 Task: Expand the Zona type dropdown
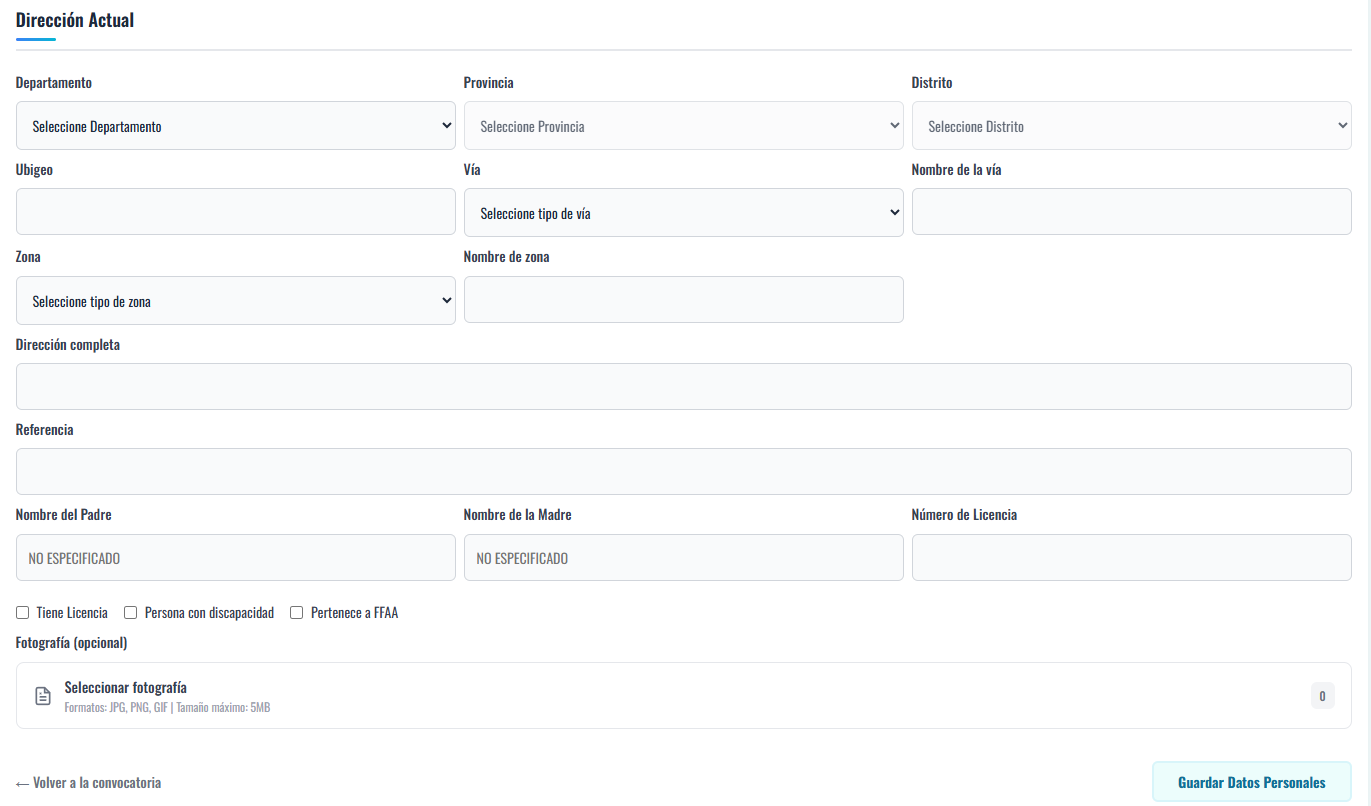tap(236, 301)
